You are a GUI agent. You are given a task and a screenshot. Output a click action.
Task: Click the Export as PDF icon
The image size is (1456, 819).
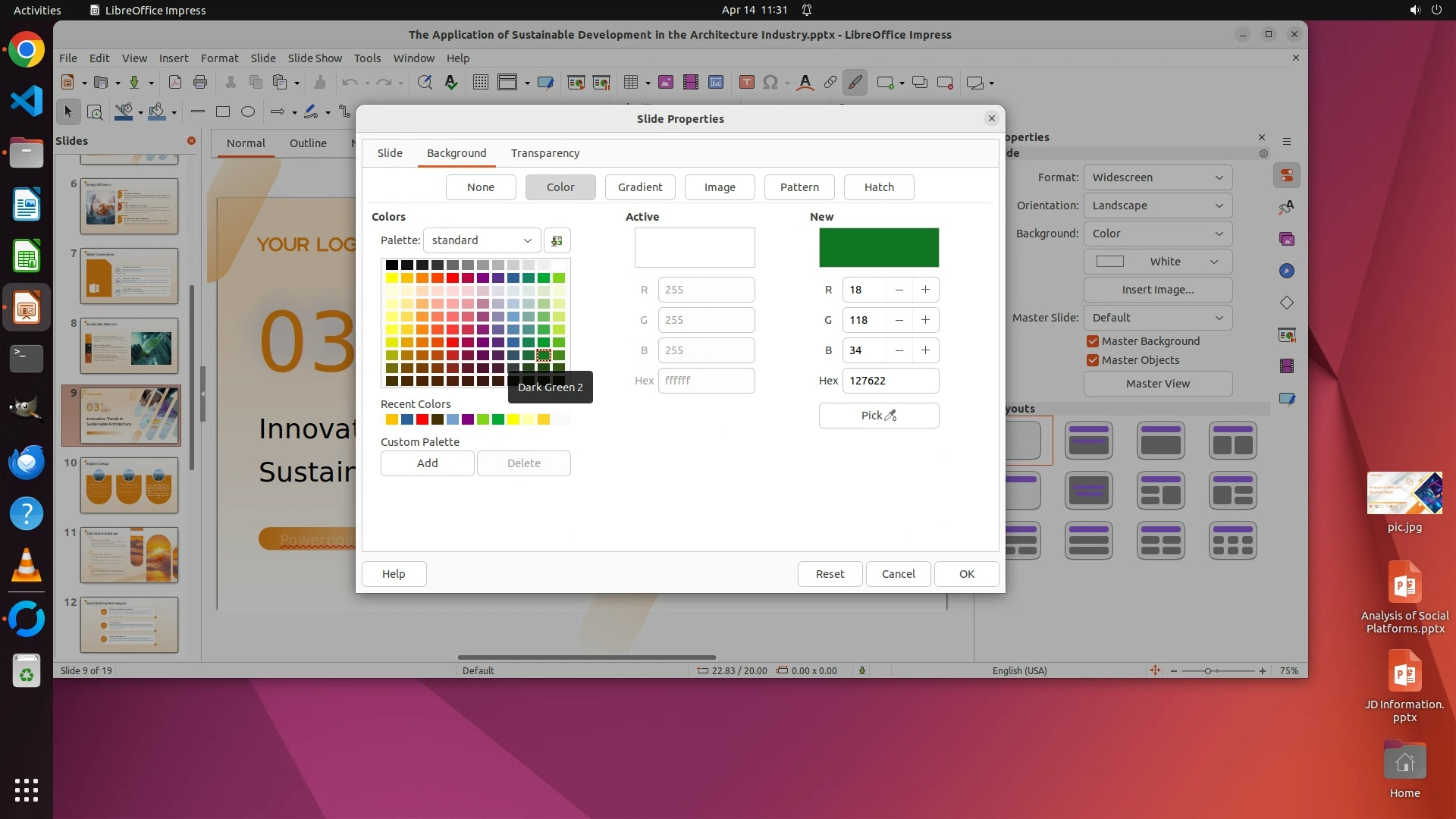(175, 83)
